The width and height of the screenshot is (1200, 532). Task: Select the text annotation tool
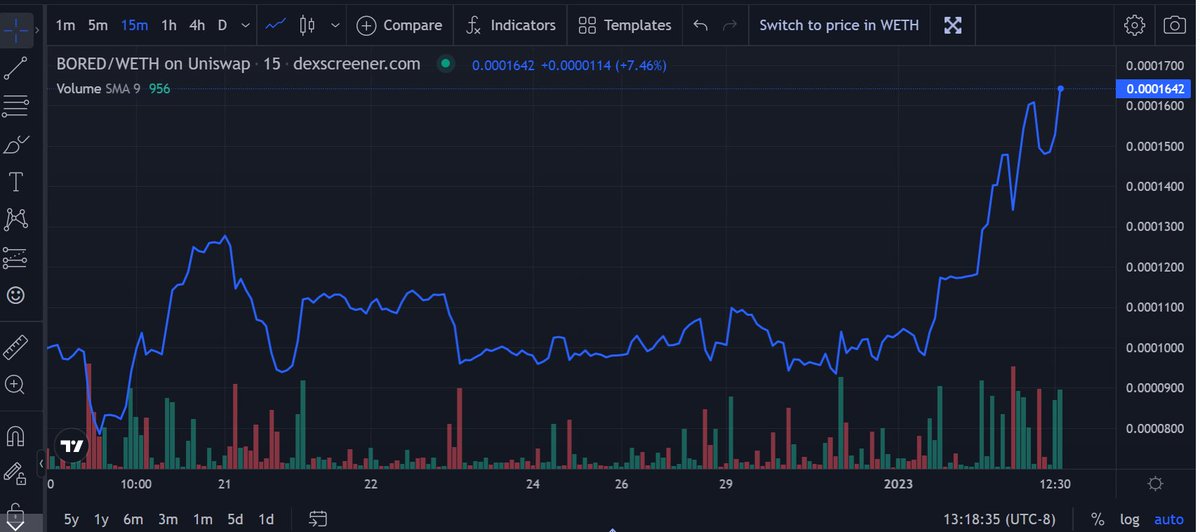click(x=15, y=182)
